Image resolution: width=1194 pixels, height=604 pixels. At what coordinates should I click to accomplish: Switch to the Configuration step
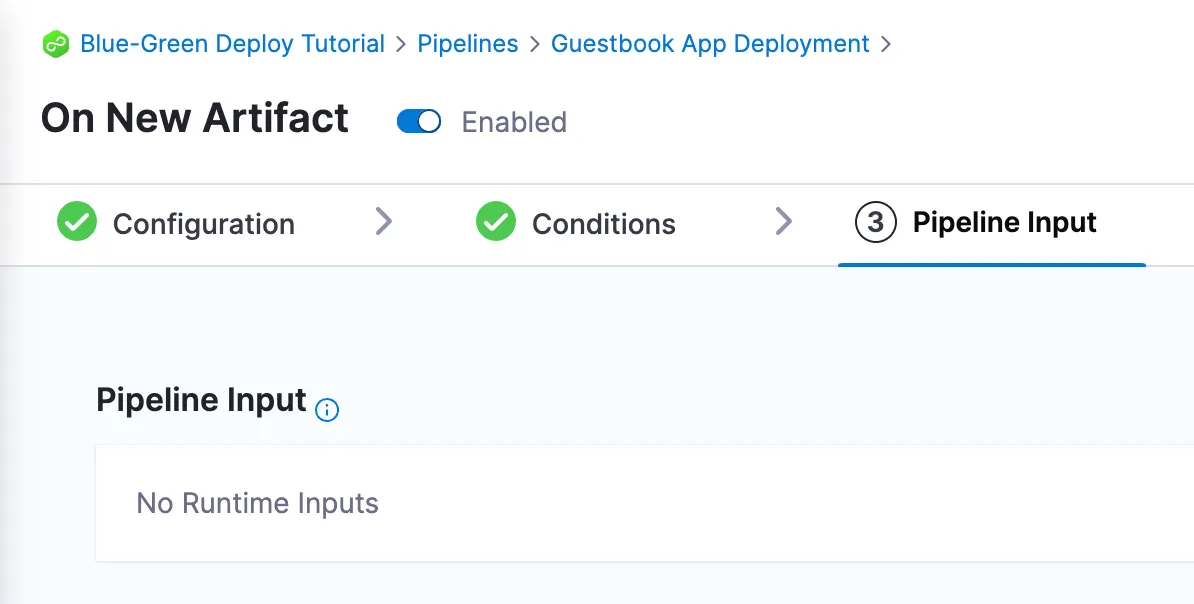coord(204,223)
